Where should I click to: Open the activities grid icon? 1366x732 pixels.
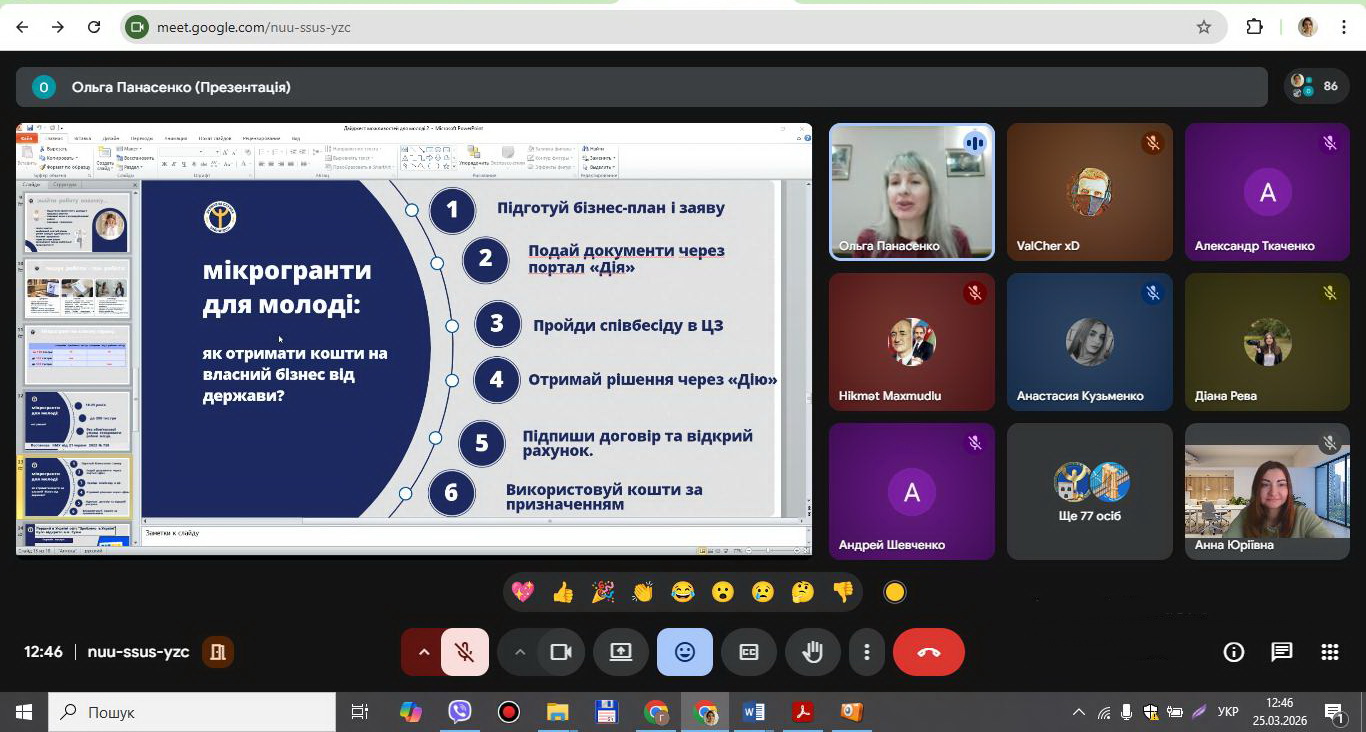(1329, 652)
